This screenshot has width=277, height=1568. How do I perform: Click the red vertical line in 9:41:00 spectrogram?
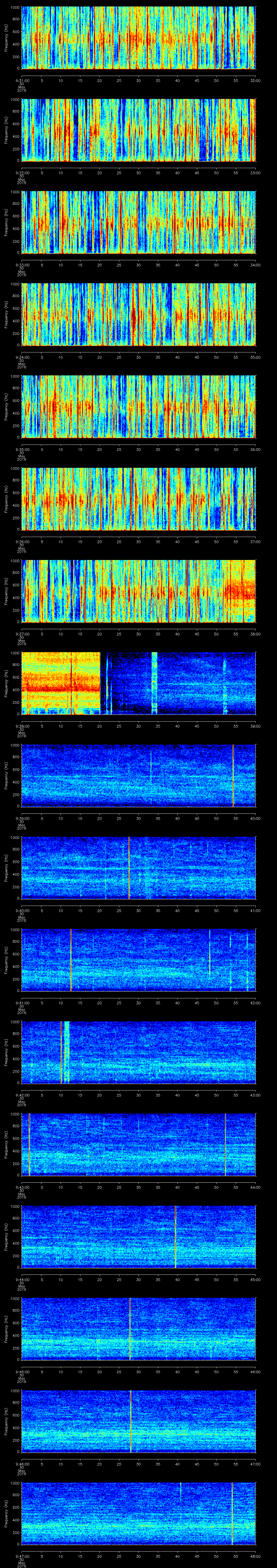(x=71, y=960)
